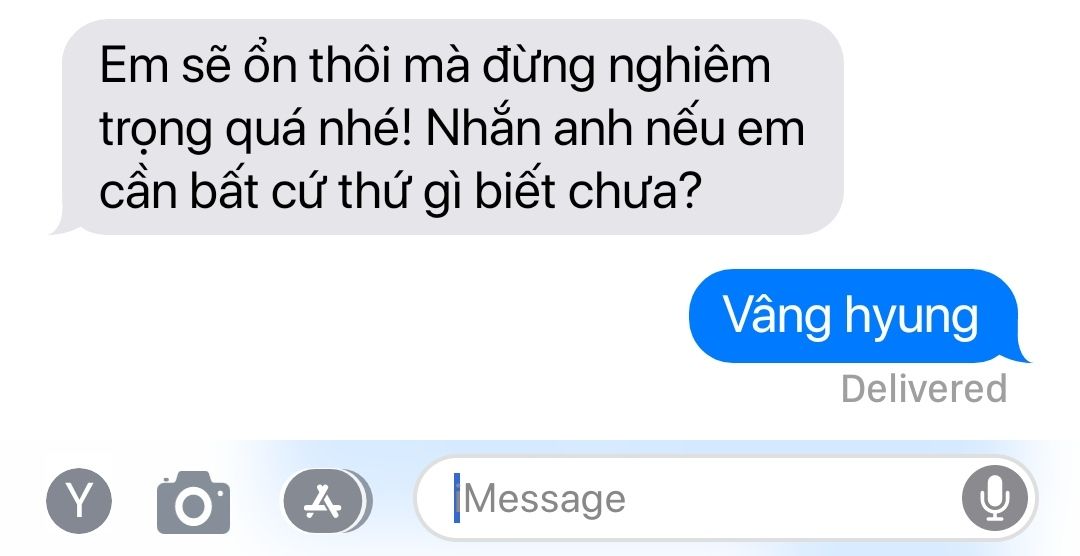Tap the camera lens circle in camera icon
This screenshot has width=1080, height=556.
click(x=193, y=507)
